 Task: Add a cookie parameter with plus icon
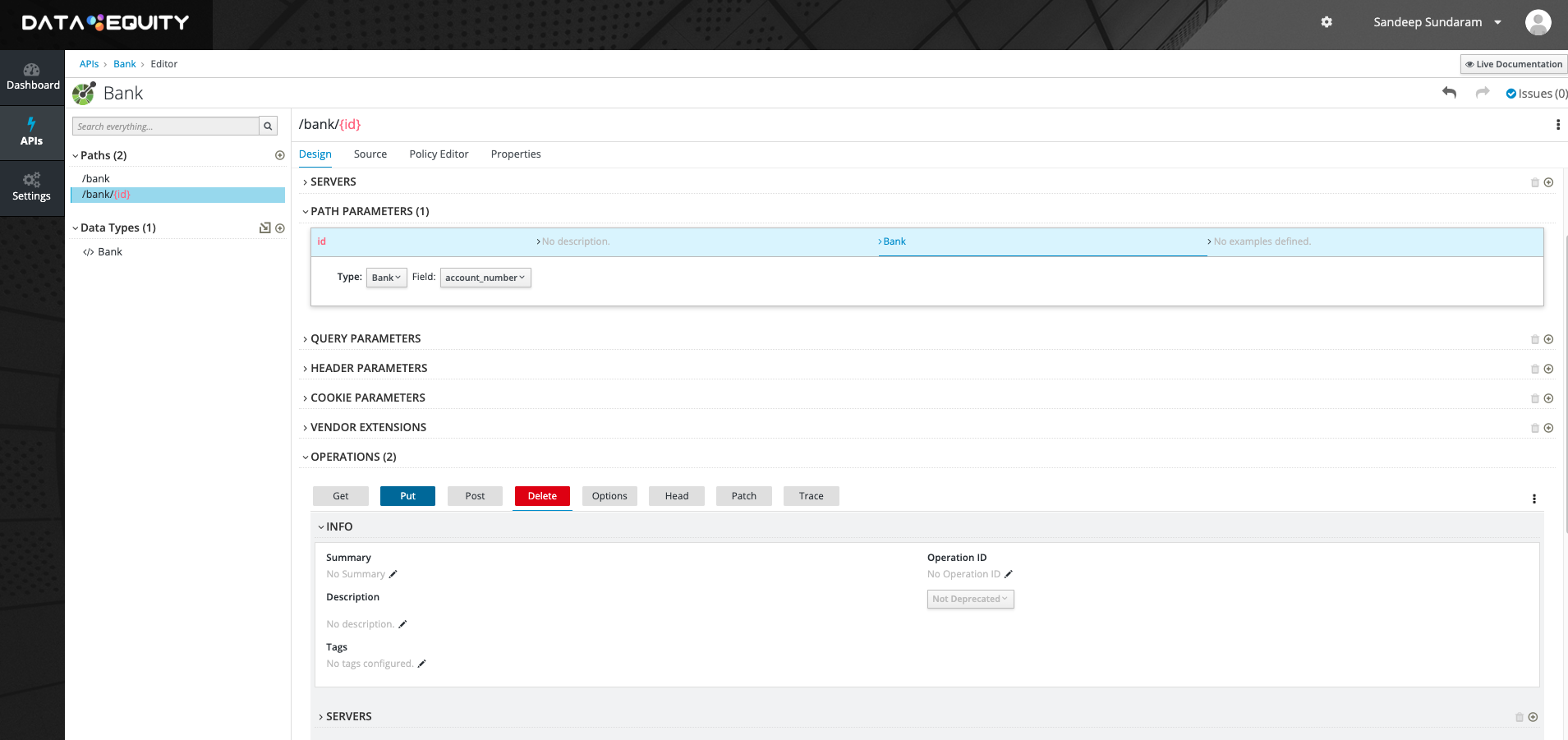tap(1548, 398)
